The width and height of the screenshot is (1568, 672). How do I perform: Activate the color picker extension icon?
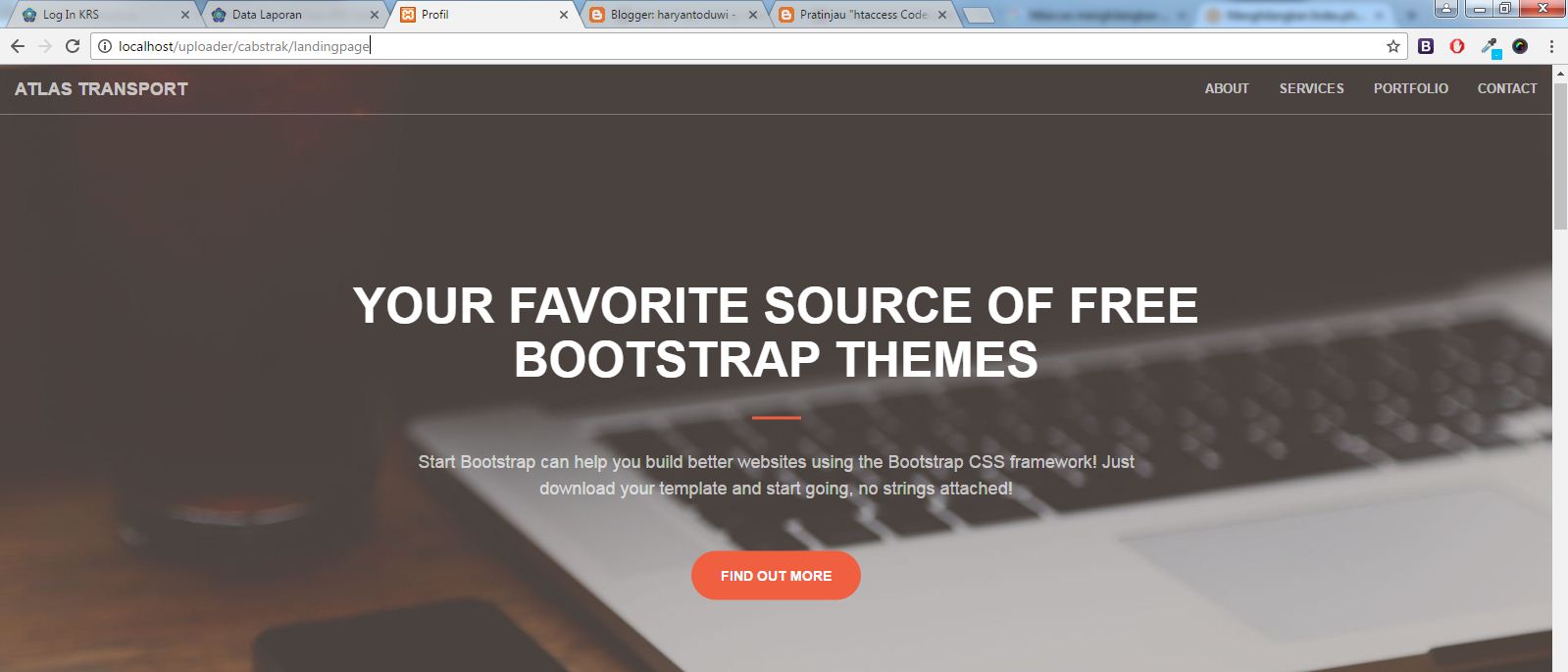click(x=1490, y=46)
